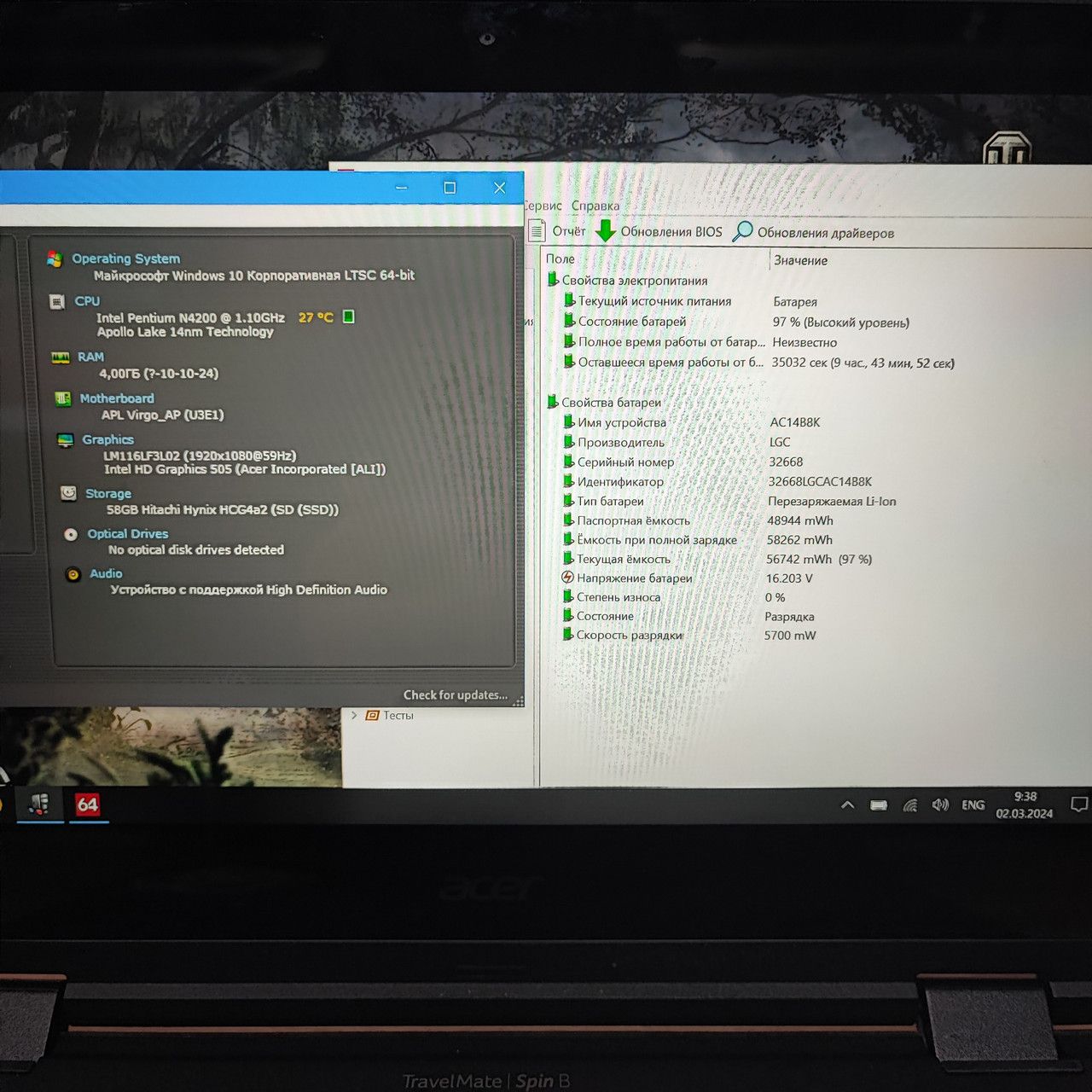Click the CPU chip icon in Speccy
This screenshot has width=1092, height=1092.
pos(57,302)
